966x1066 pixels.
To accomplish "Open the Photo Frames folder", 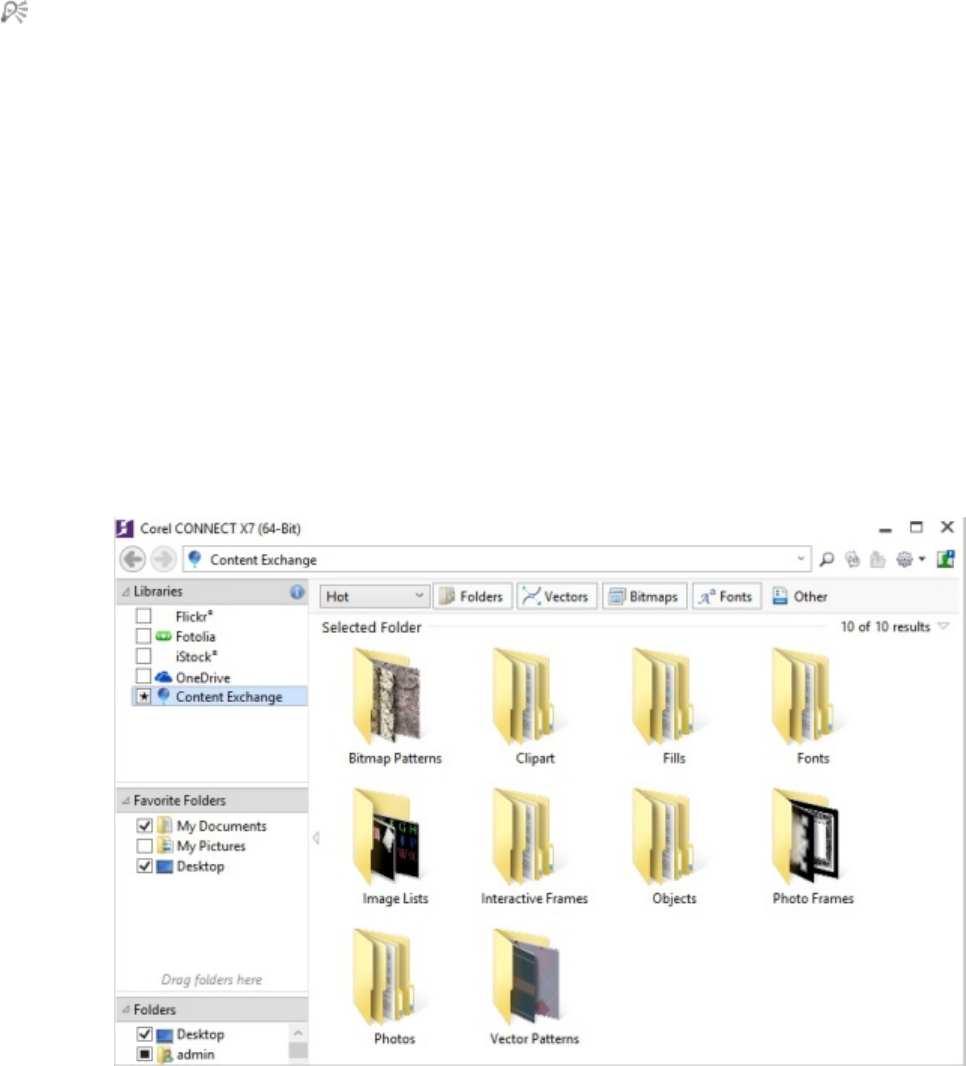I will pyautogui.click(x=812, y=847).
